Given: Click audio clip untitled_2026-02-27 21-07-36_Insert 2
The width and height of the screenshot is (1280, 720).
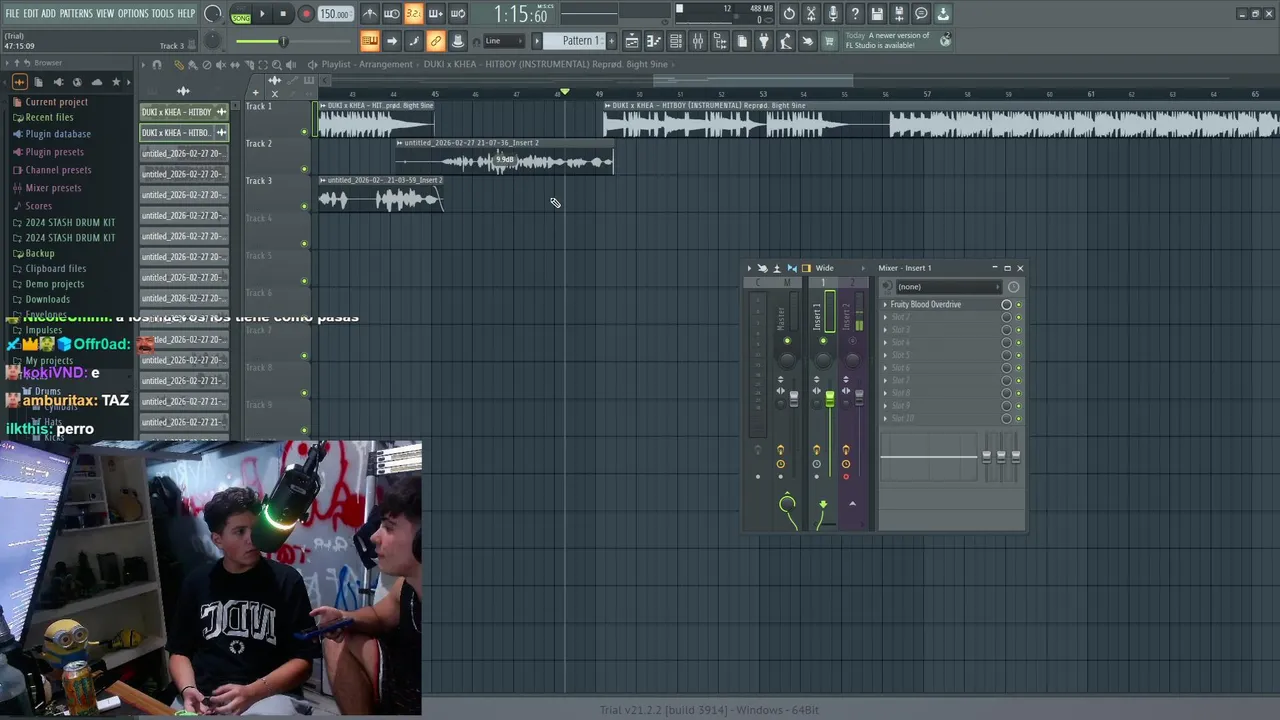Looking at the screenshot, I should 504,158.
